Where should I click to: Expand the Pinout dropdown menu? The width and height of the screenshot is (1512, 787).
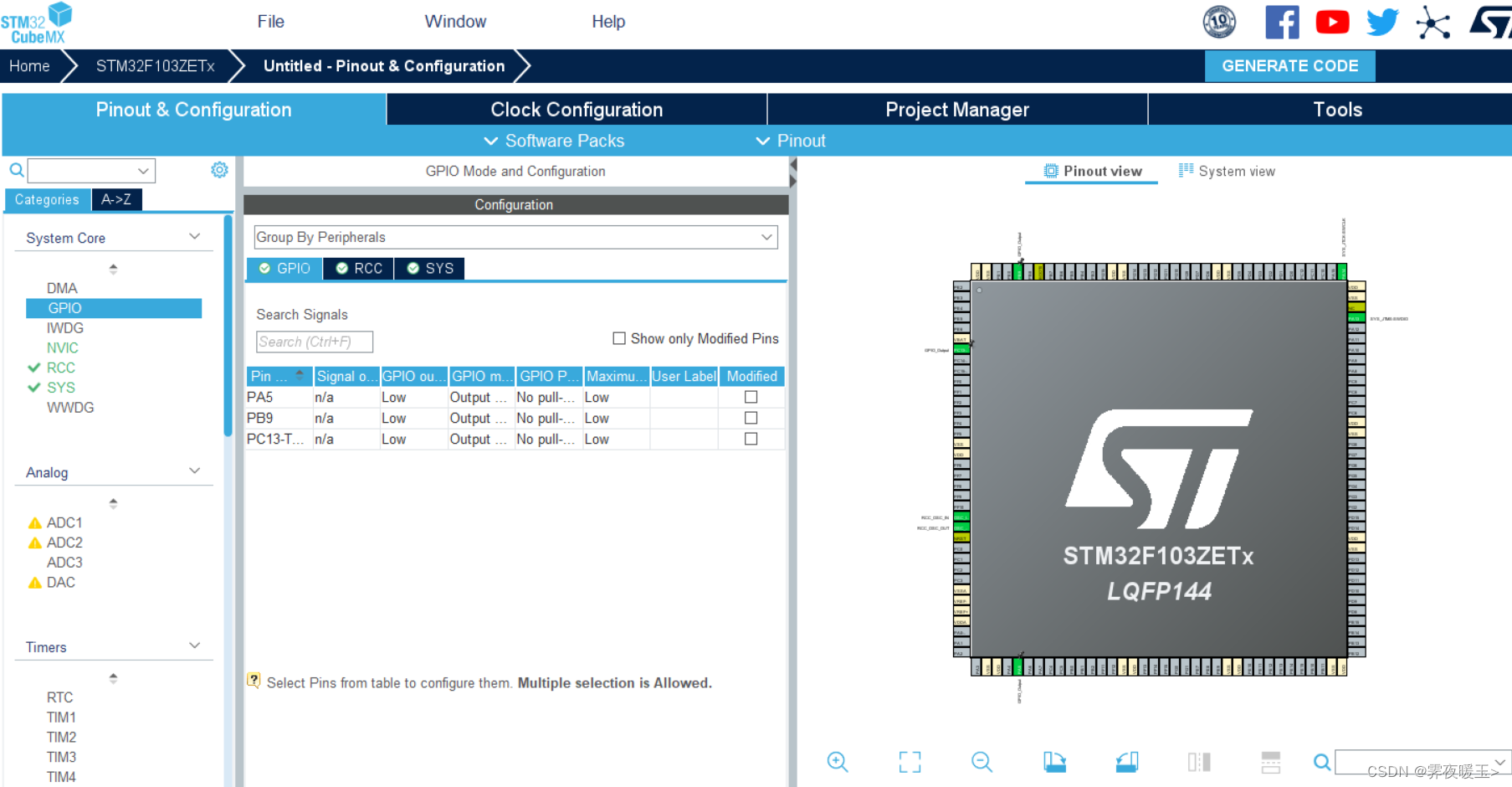click(791, 141)
